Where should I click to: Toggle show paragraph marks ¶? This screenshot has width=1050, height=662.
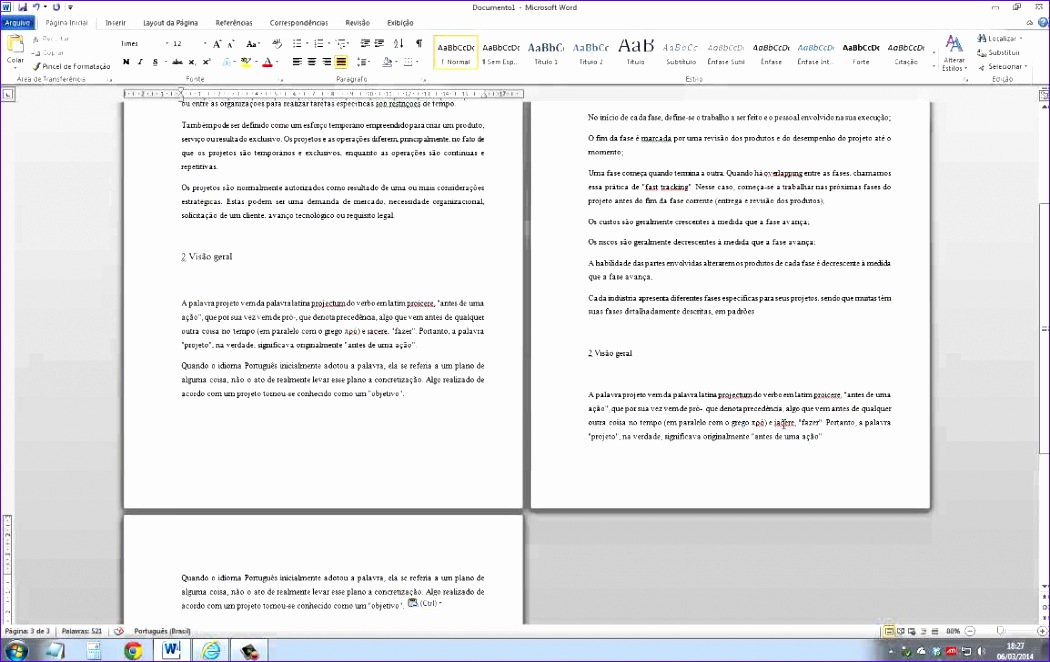point(419,44)
